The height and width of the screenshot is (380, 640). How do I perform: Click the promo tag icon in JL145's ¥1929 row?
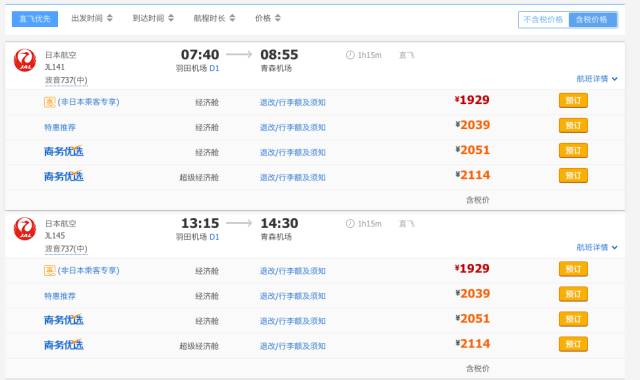[49, 271]
